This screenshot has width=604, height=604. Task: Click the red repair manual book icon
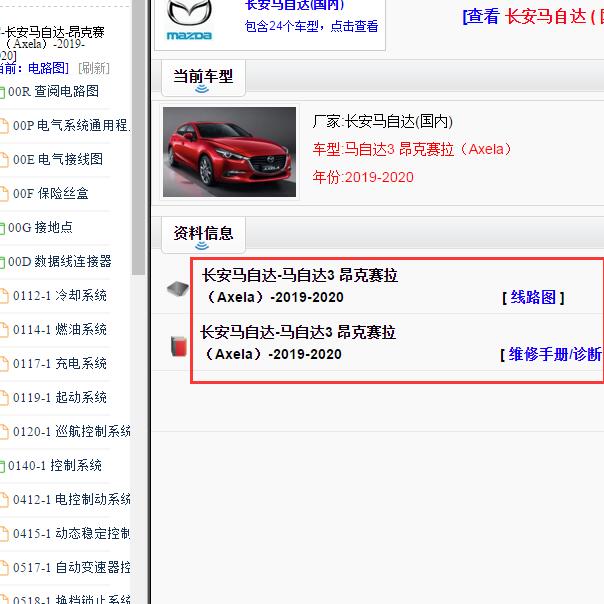(x=179, y=346)
